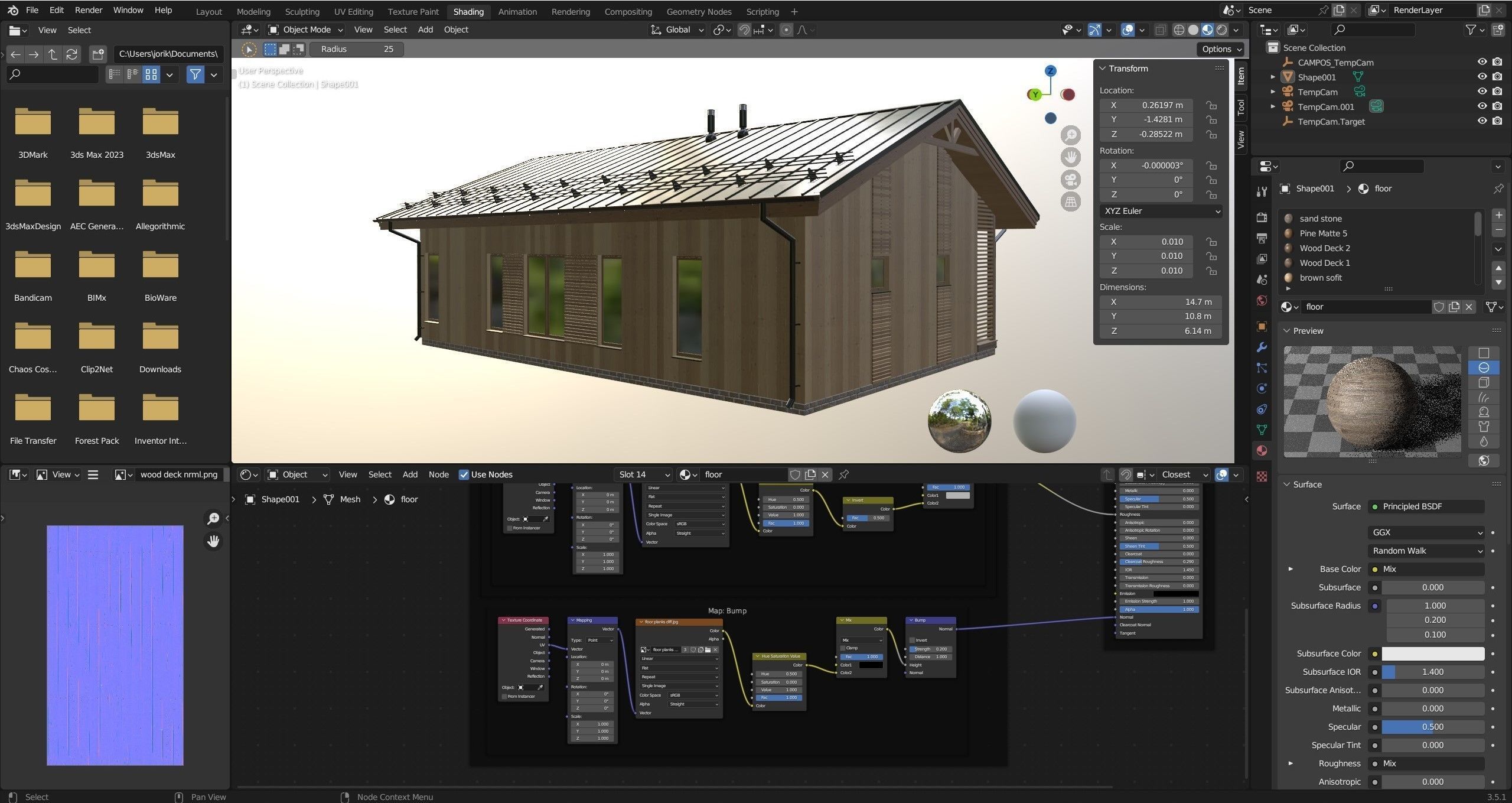Open XYZ Euler rotation mode dropdown
The width and height of the screenshot is (1512, 803).
[1161, 211]
